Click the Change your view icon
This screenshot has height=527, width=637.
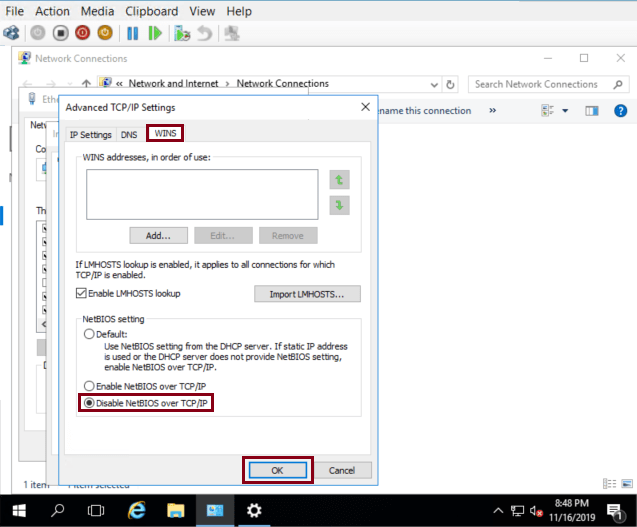click(548, 111)
